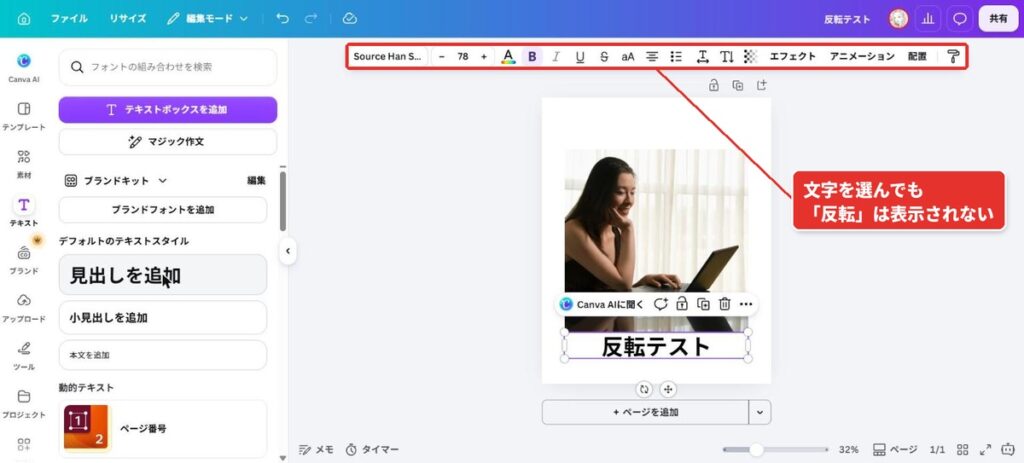The height and width of the screenshot is (463, 1024).
Task: Toggle italic formatting
Action: [556, 57]
